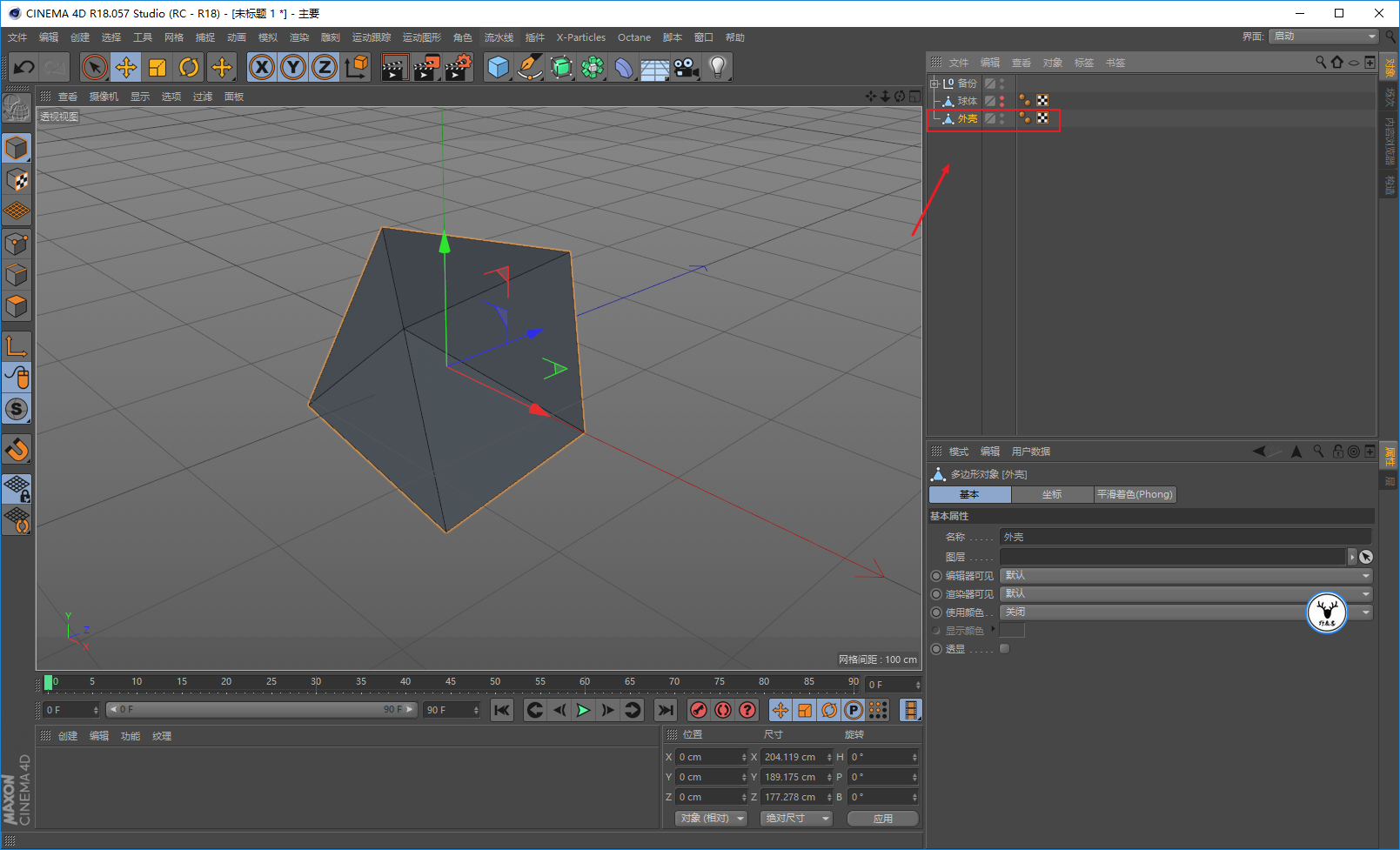The height and width of the screenshot is (850, 1400).
Task: Open the Octane menu
Action: click(x=634, y=37)
